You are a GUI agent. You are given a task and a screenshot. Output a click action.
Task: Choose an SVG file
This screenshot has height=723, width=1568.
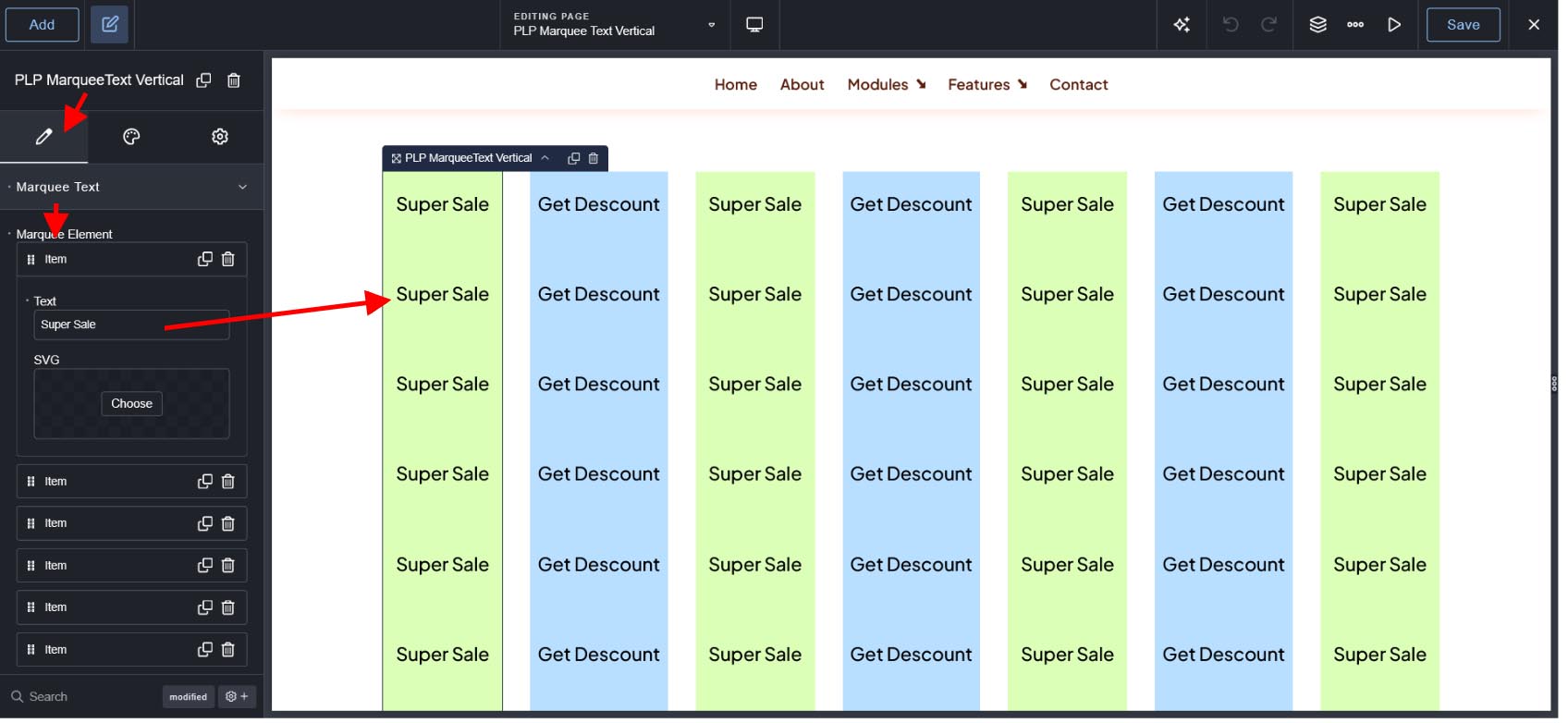pyautogui.click(x=131, y=404)
